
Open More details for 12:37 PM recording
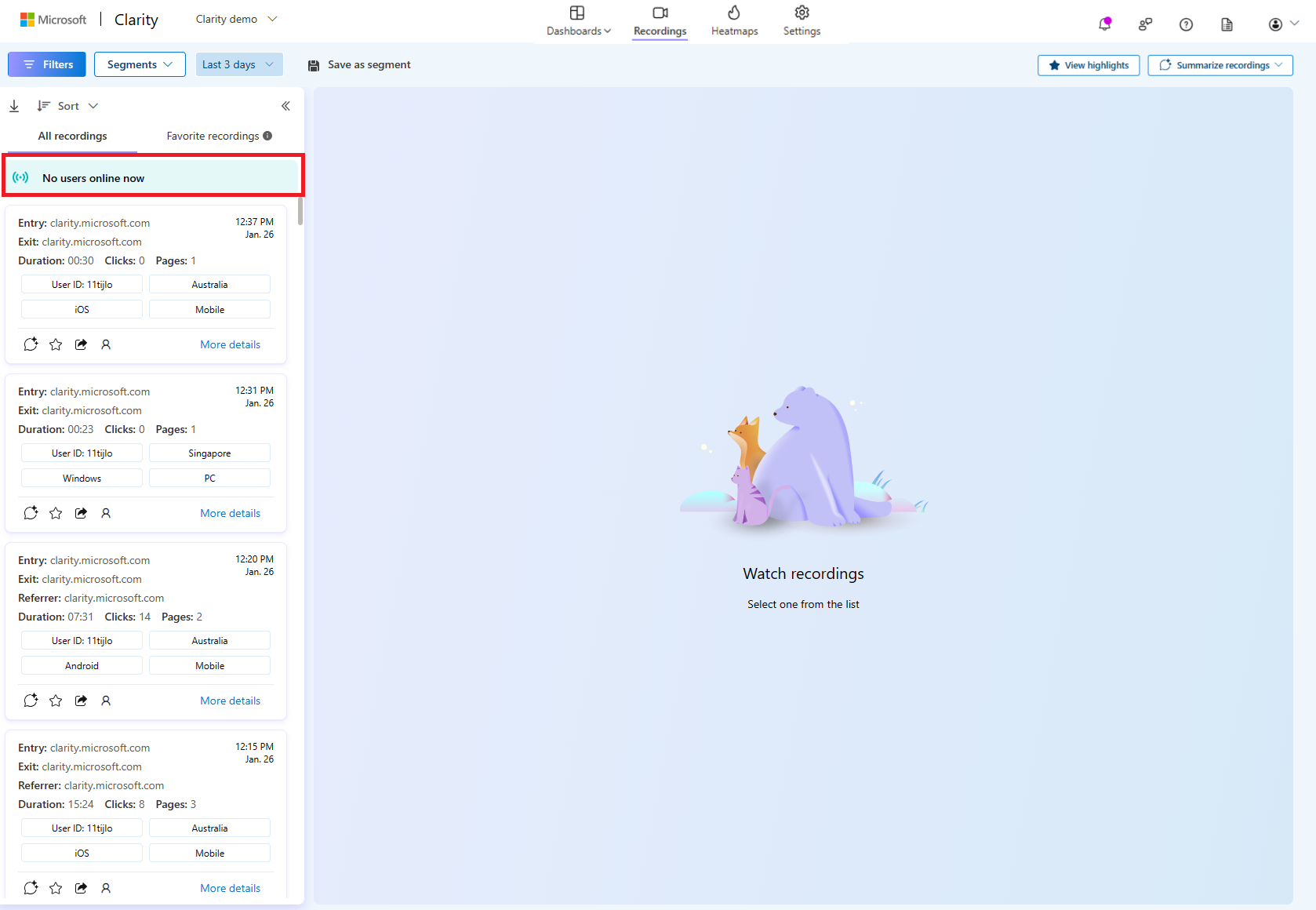[230, 344]
